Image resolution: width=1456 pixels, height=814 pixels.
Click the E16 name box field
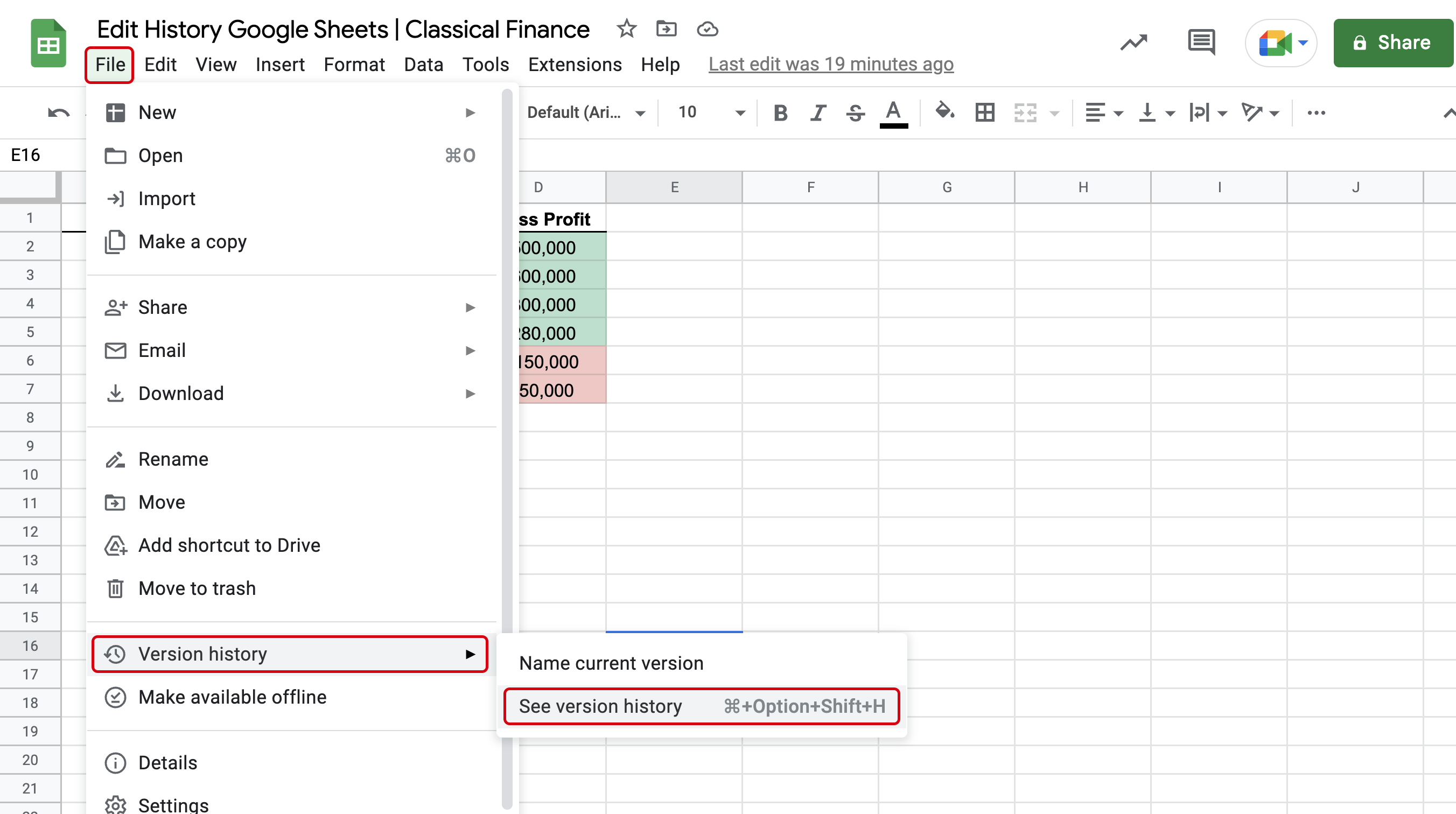pyautogui.click(x=25, y=155)
